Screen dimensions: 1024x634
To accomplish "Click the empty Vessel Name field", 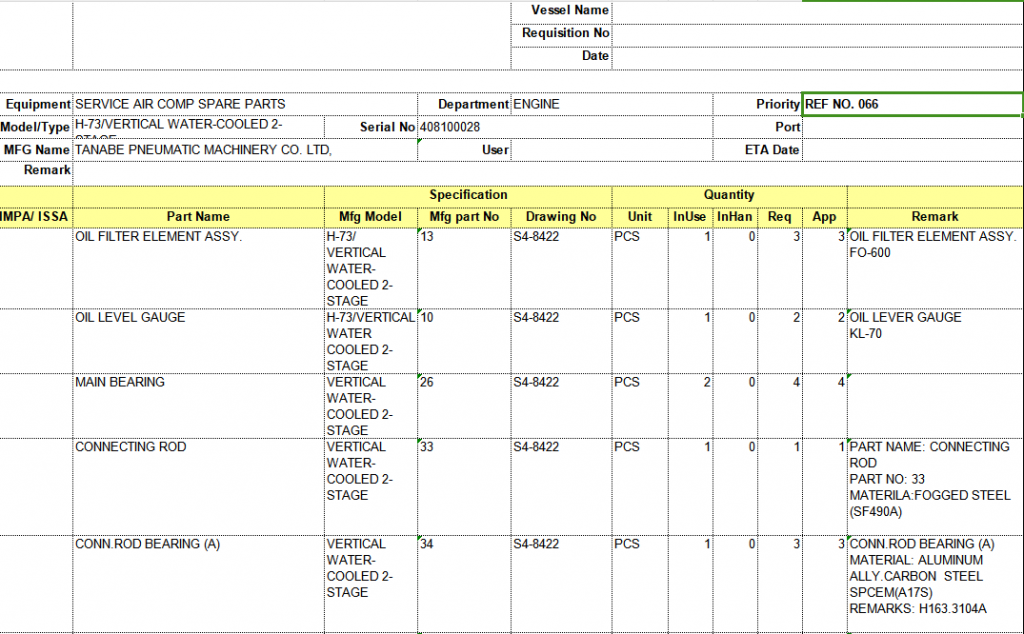I will pos(816,10).
